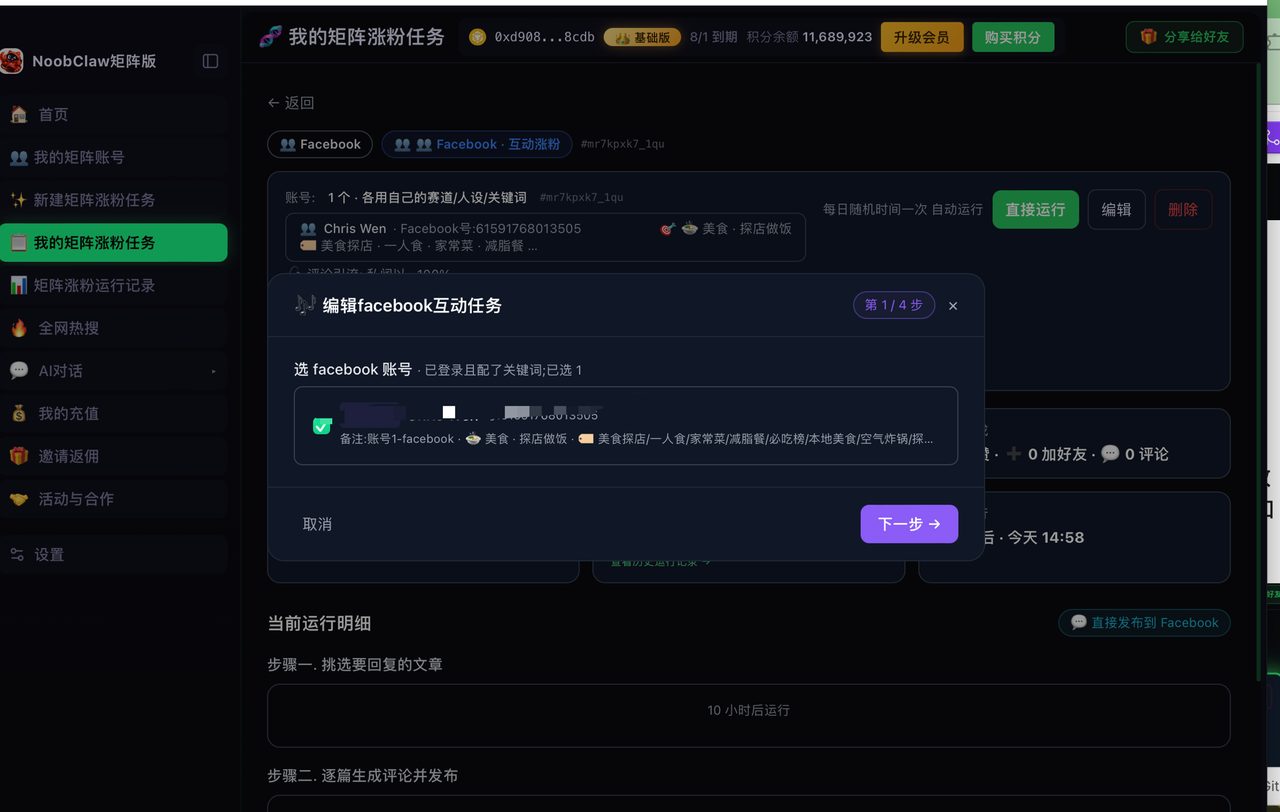
Task: Open 邀请返佣 in the sidebar
Action: click(x=114, y=456)
